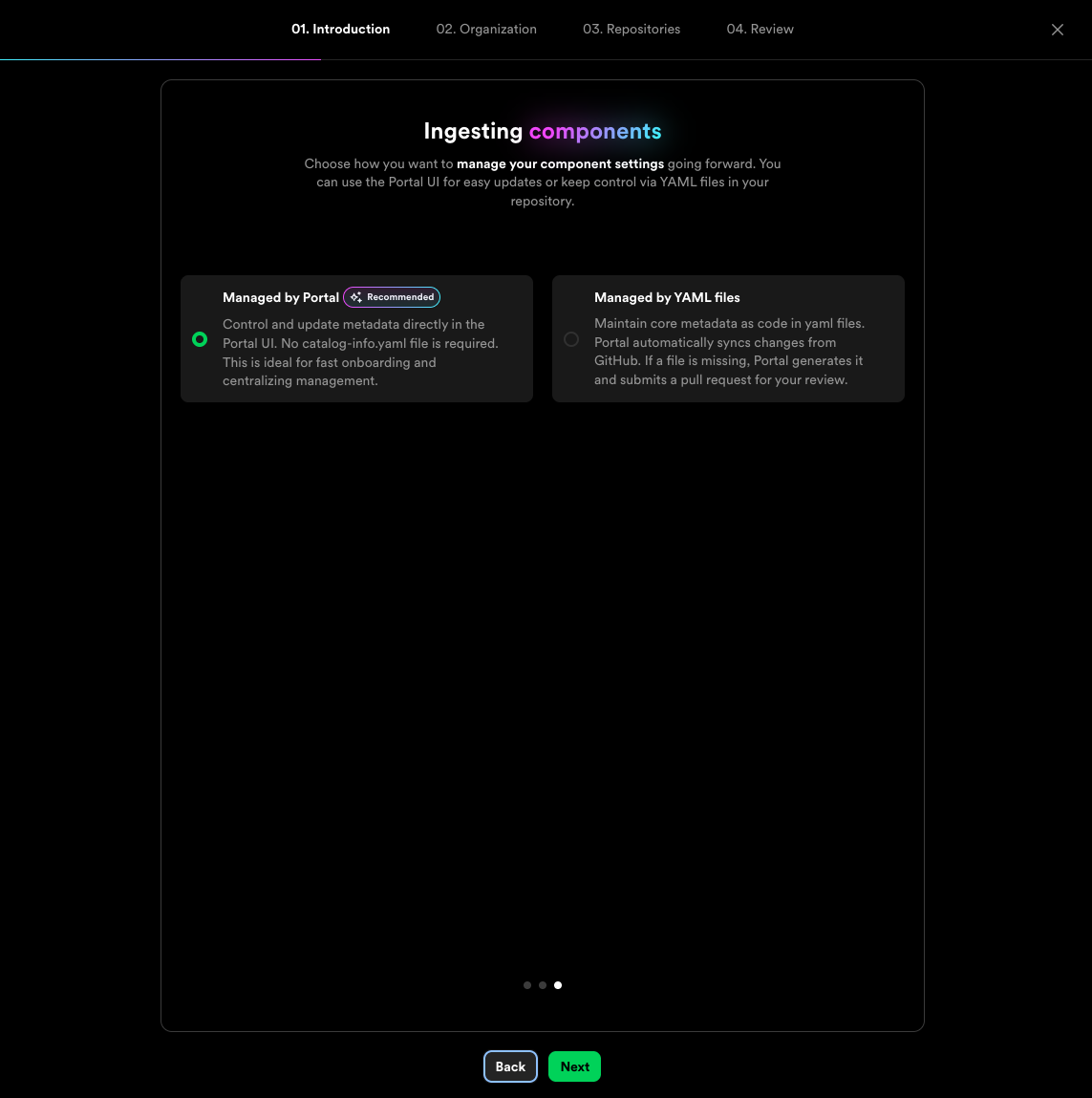Click the 'manage your component settings' intro paragraph
Screen dimensions: 1092x1098
click(543, 183)
